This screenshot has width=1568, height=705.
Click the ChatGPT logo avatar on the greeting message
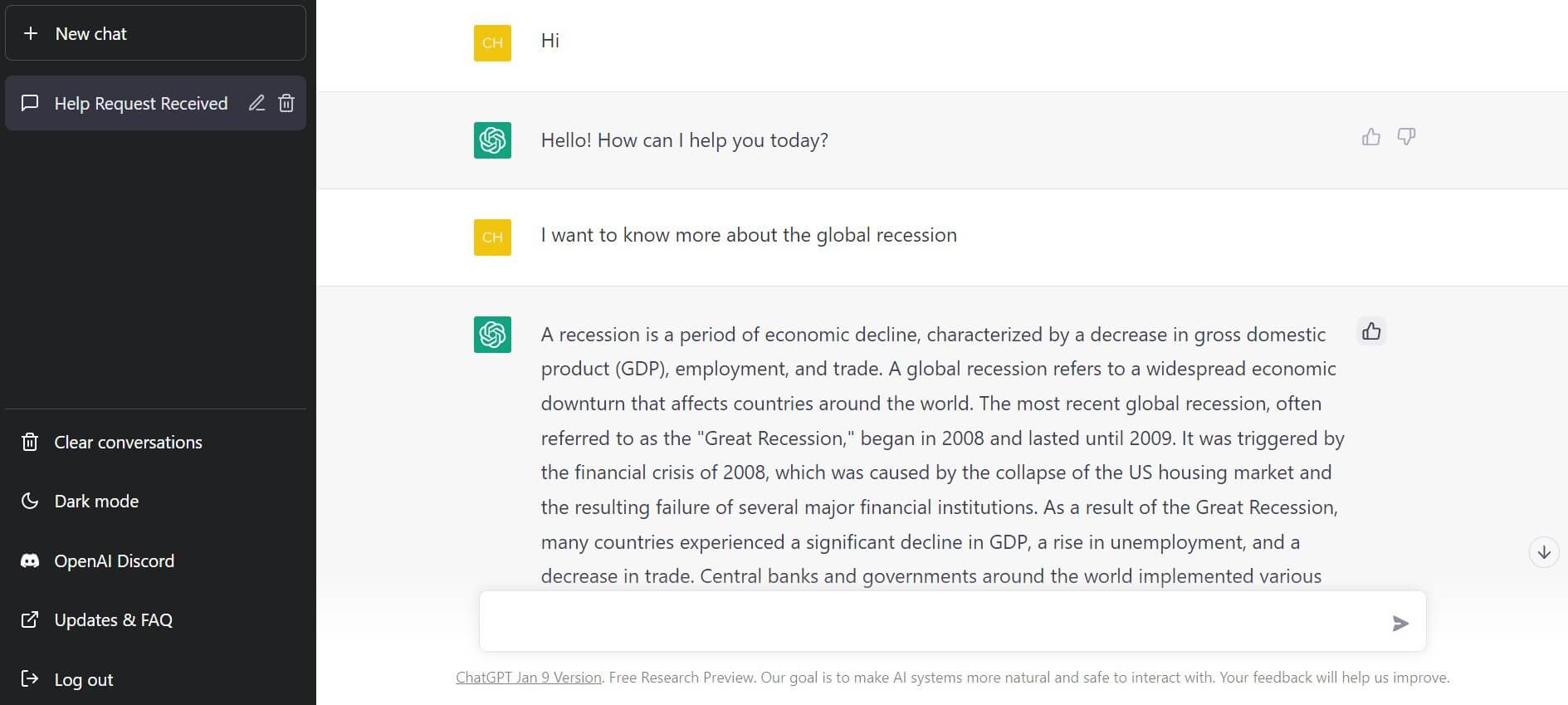coord(491,140)
